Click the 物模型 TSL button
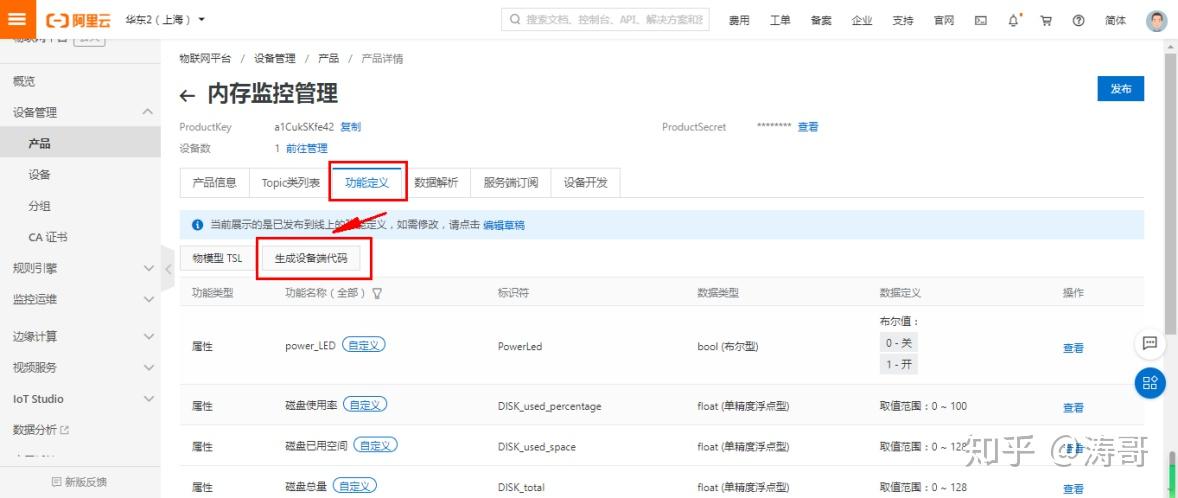Viewport: 1178px width, 498px height. tap(217, 258)
